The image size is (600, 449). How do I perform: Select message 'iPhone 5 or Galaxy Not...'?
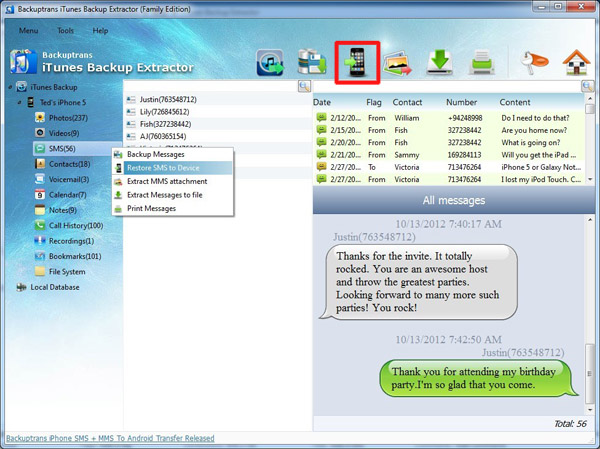(449, 167)
